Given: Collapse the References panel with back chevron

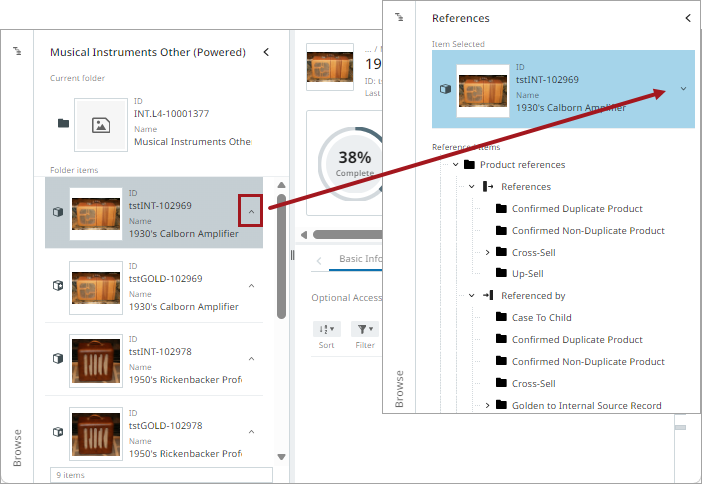Looking at the screenshot, I should 688,18.
